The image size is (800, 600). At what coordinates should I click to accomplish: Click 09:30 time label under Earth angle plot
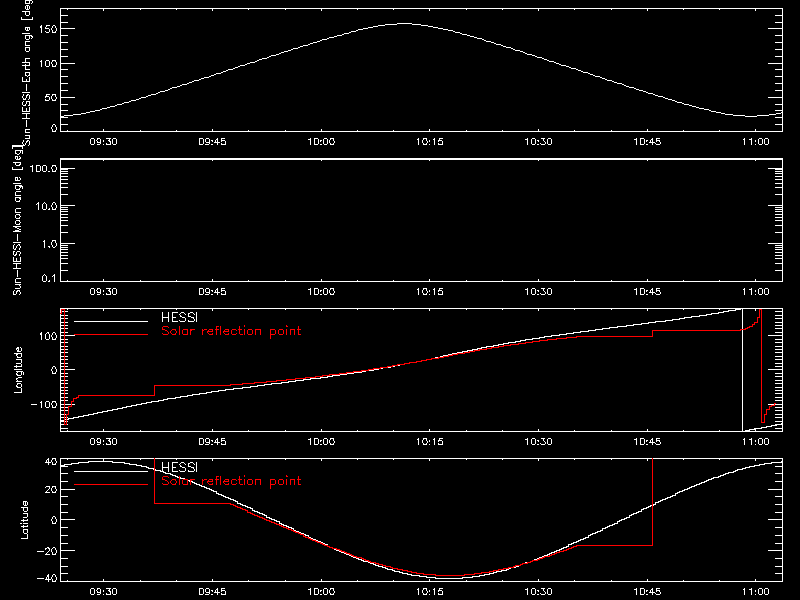coord(104,141)
